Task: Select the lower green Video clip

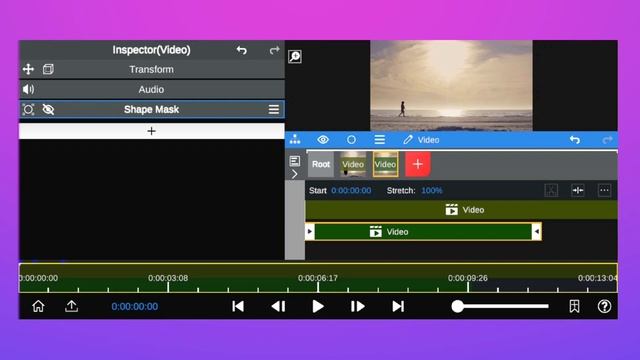Action: 423,232
